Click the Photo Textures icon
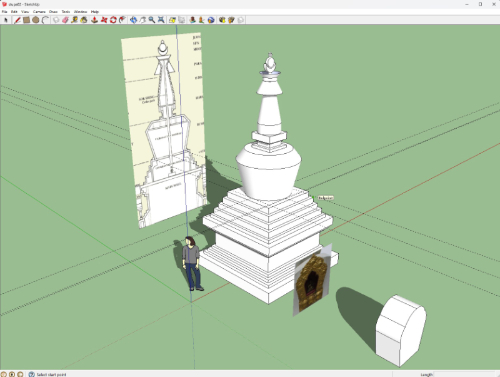 201,20
